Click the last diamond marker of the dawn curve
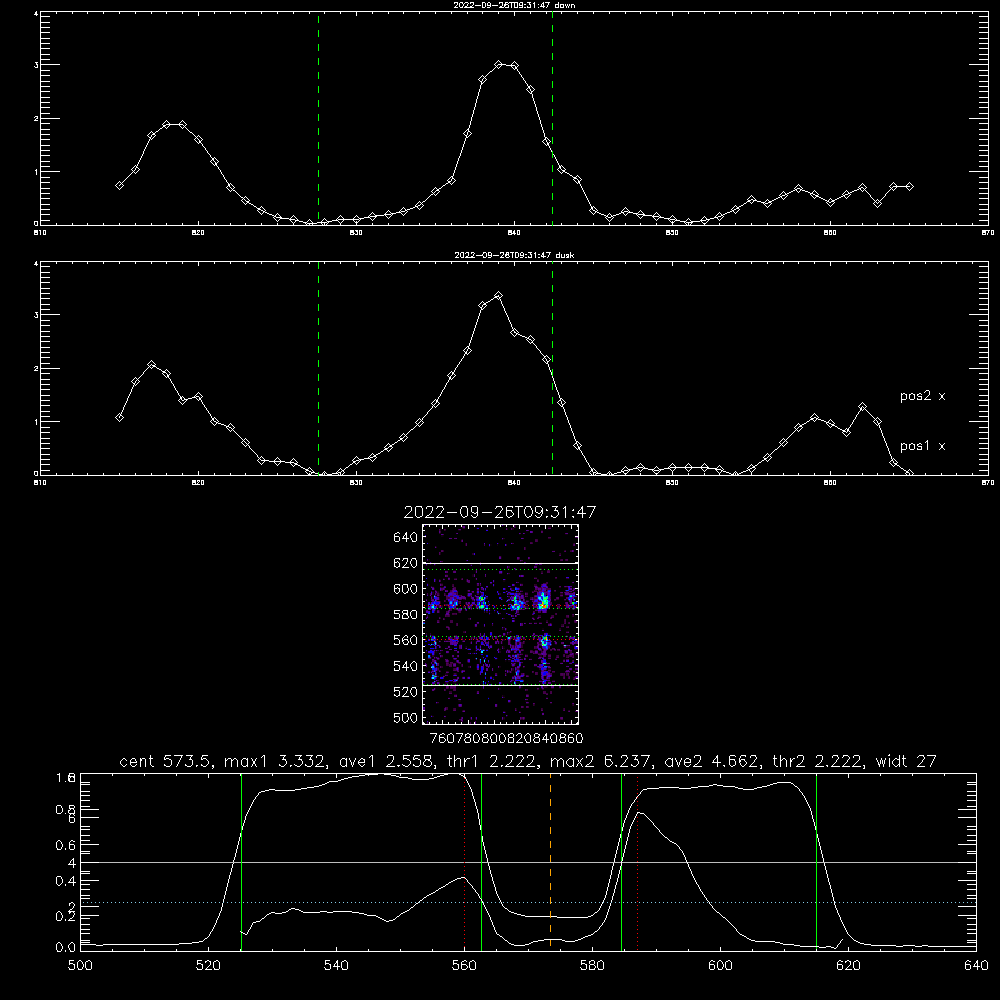1000x1000 pixels. [x=909, y=187]
